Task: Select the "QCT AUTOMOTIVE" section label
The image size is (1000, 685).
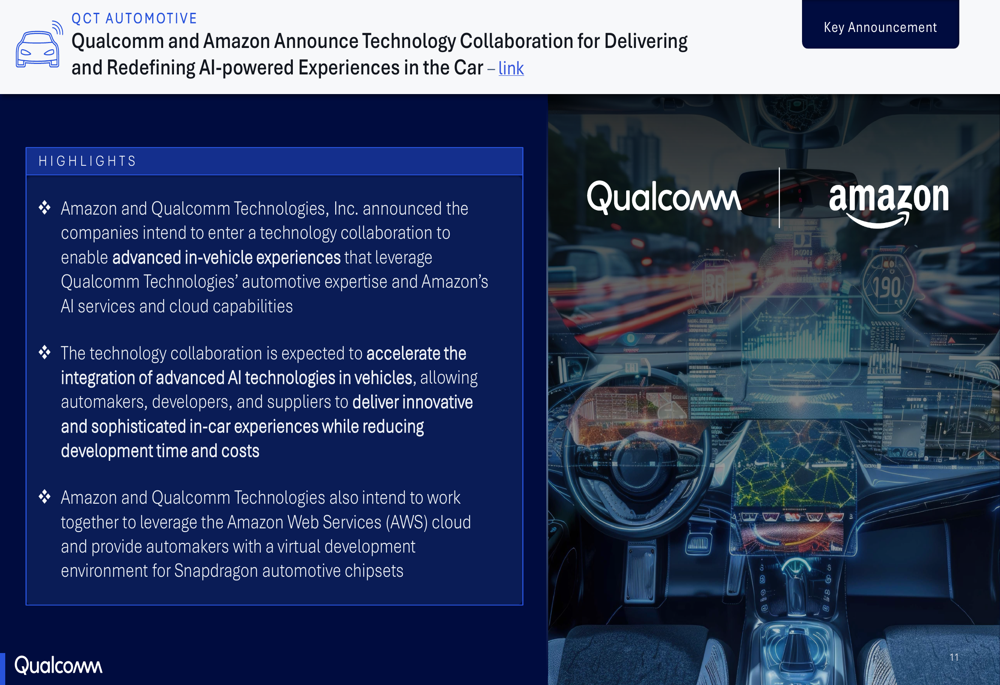Action: click(x=134, y=18)
